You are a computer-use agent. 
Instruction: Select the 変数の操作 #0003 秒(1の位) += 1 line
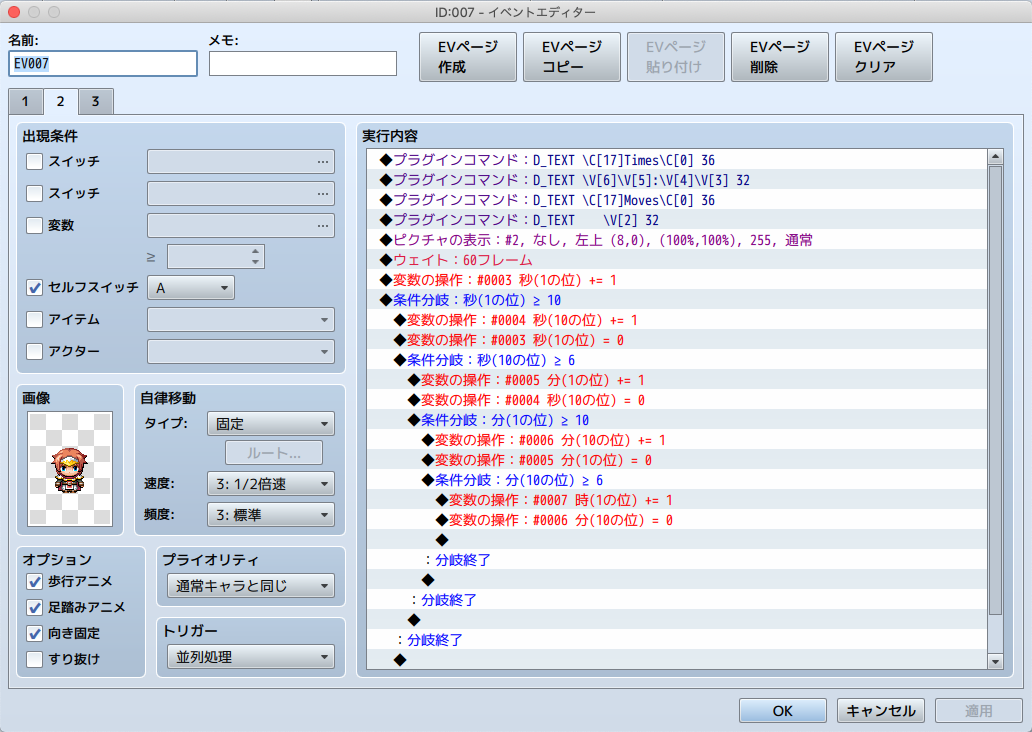[x=677, y=280]
